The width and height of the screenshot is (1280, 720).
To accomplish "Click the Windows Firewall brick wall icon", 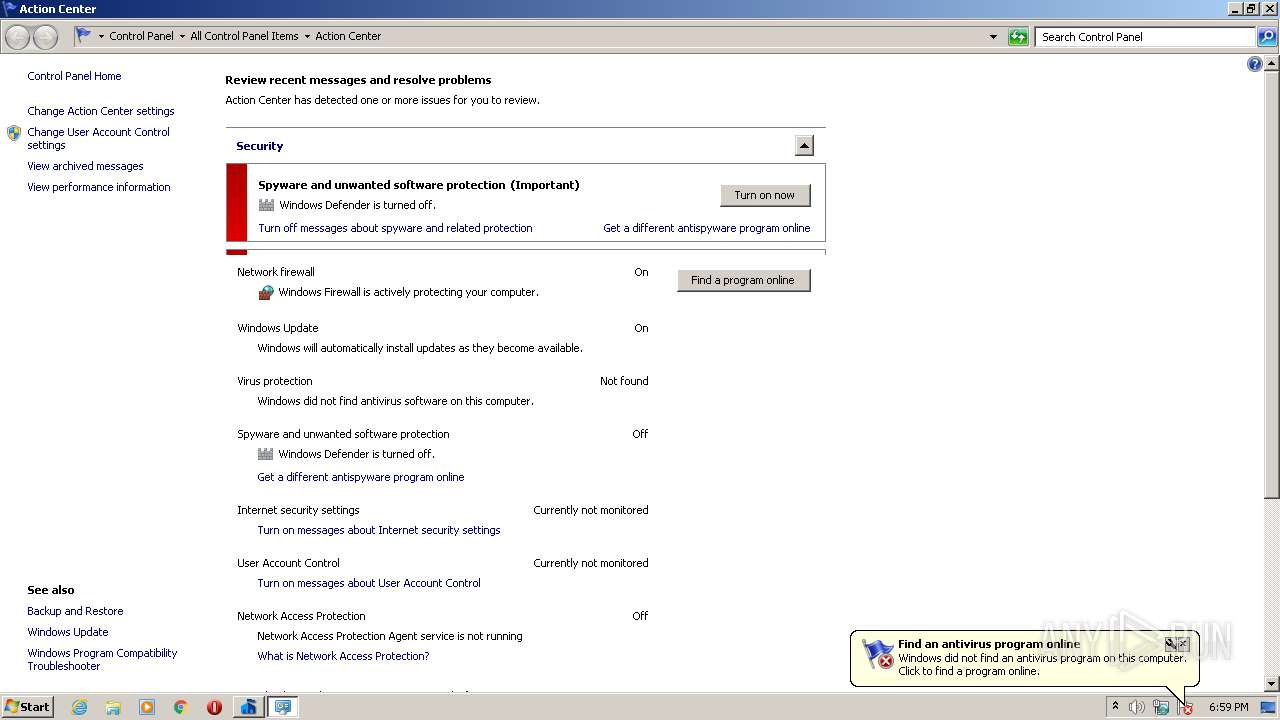I will [266, 292].
